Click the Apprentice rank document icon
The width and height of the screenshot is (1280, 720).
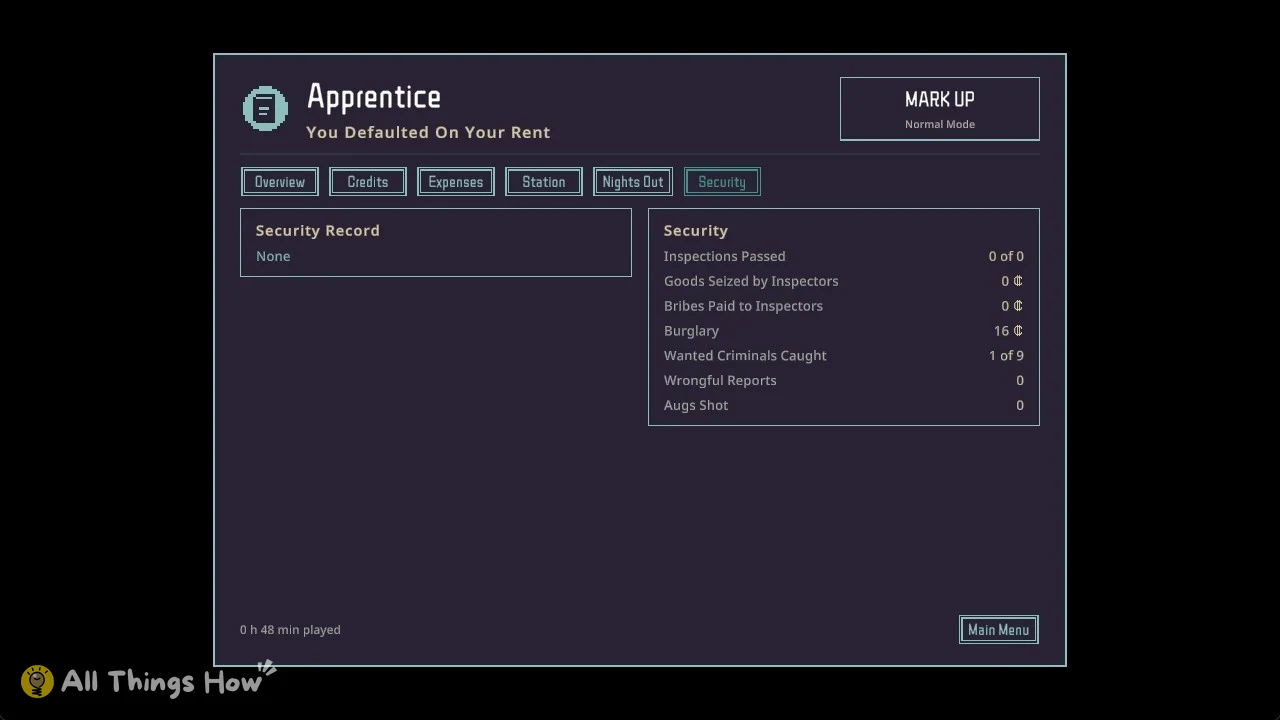[x=265, y=108]
